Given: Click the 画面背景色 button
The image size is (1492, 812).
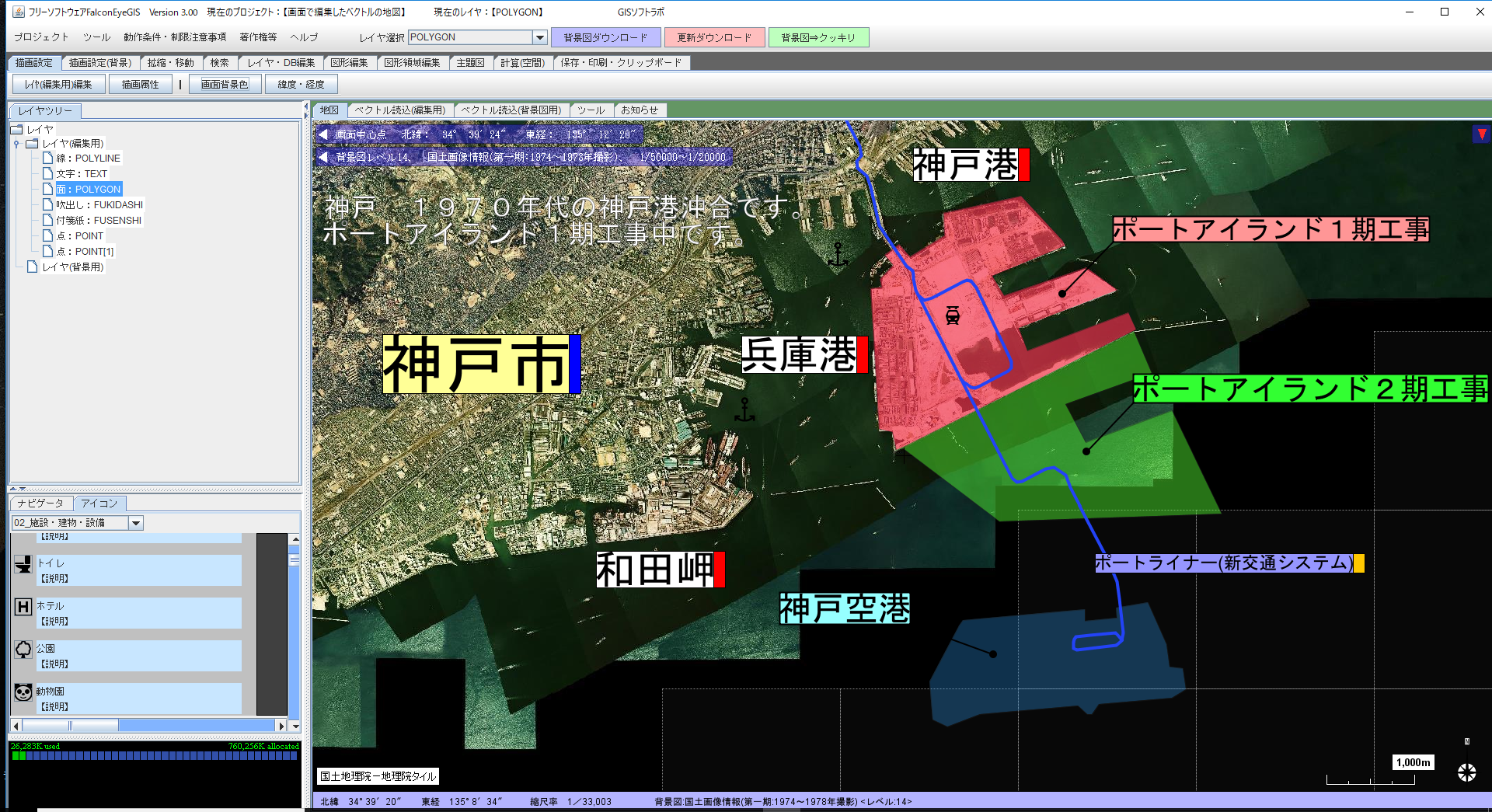Looking at the screenshot, I should tap(225, 85).
